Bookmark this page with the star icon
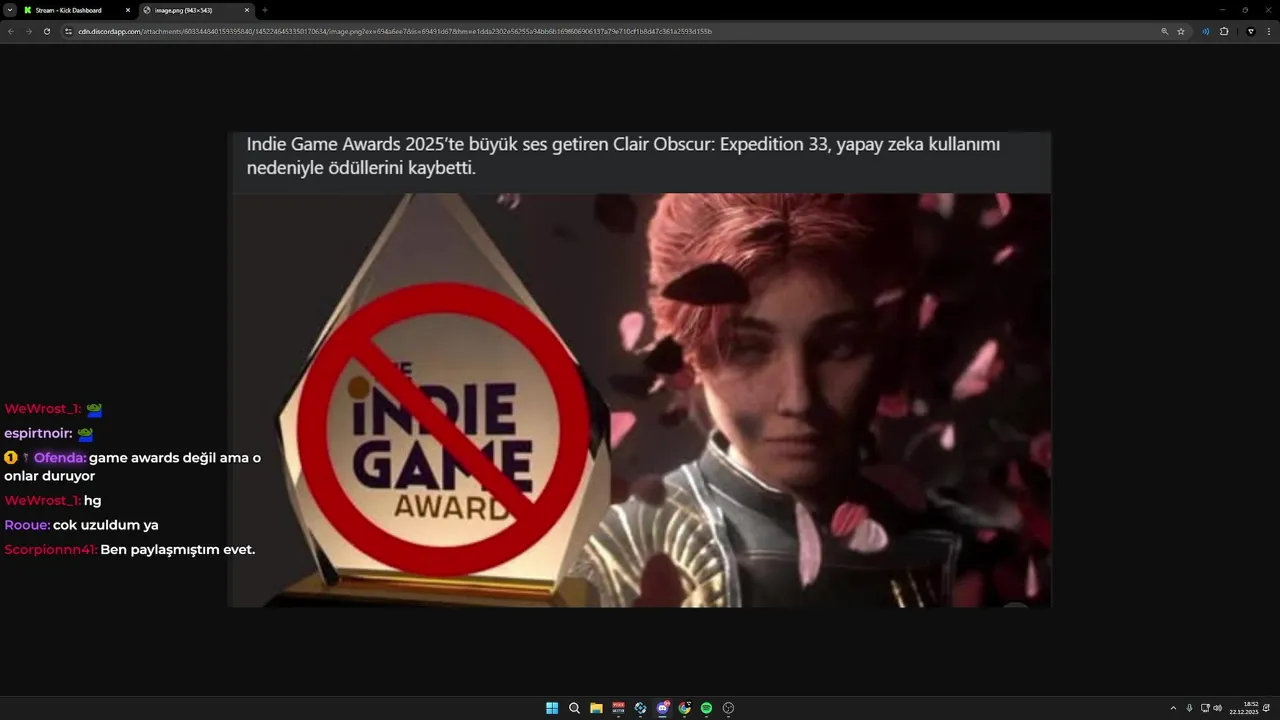 1181,31
